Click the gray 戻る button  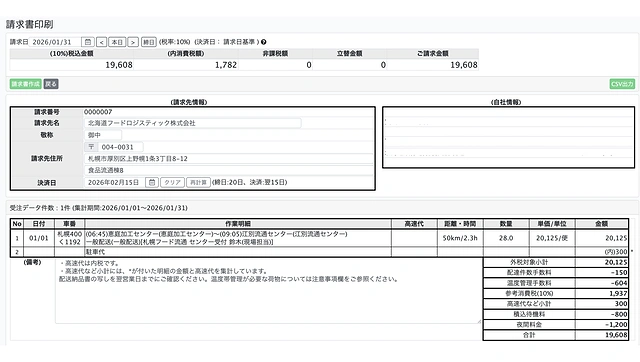51,84
